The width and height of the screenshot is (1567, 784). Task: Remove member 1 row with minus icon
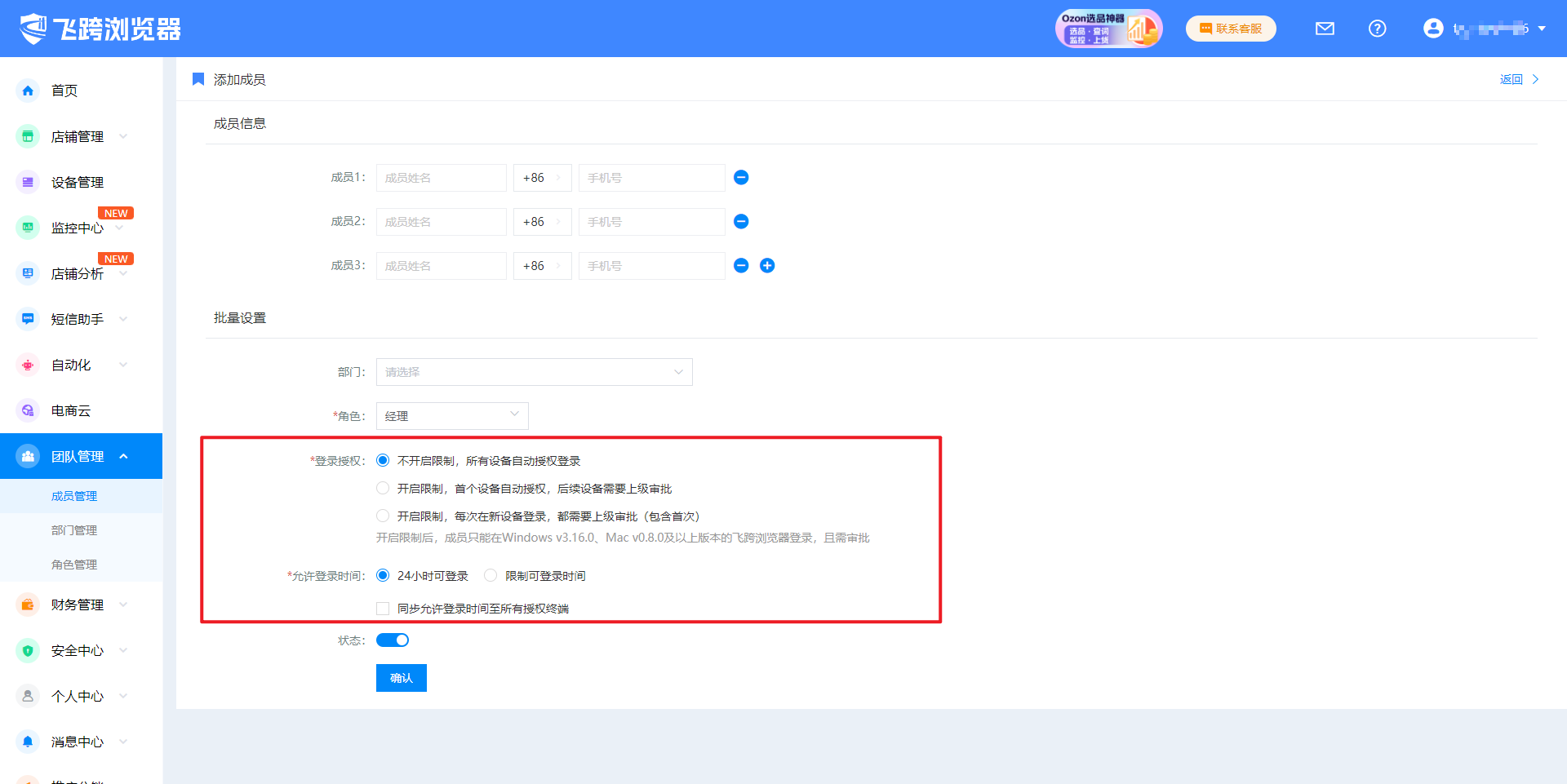(x=741, y=178)
